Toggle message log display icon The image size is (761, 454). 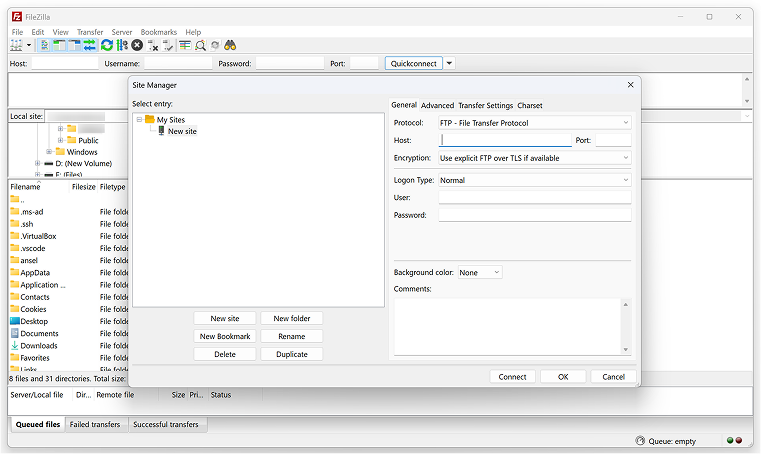pos(44,46)
